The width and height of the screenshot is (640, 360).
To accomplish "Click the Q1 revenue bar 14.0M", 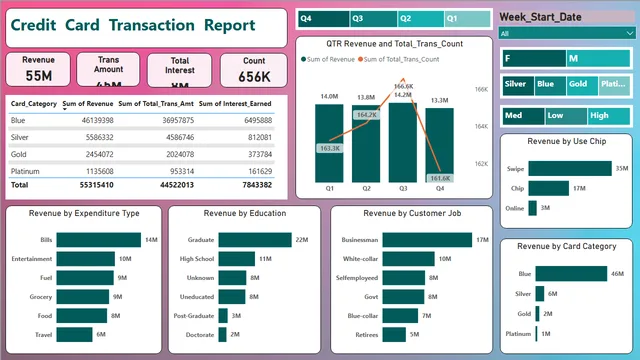I will (x=329, y=143).
